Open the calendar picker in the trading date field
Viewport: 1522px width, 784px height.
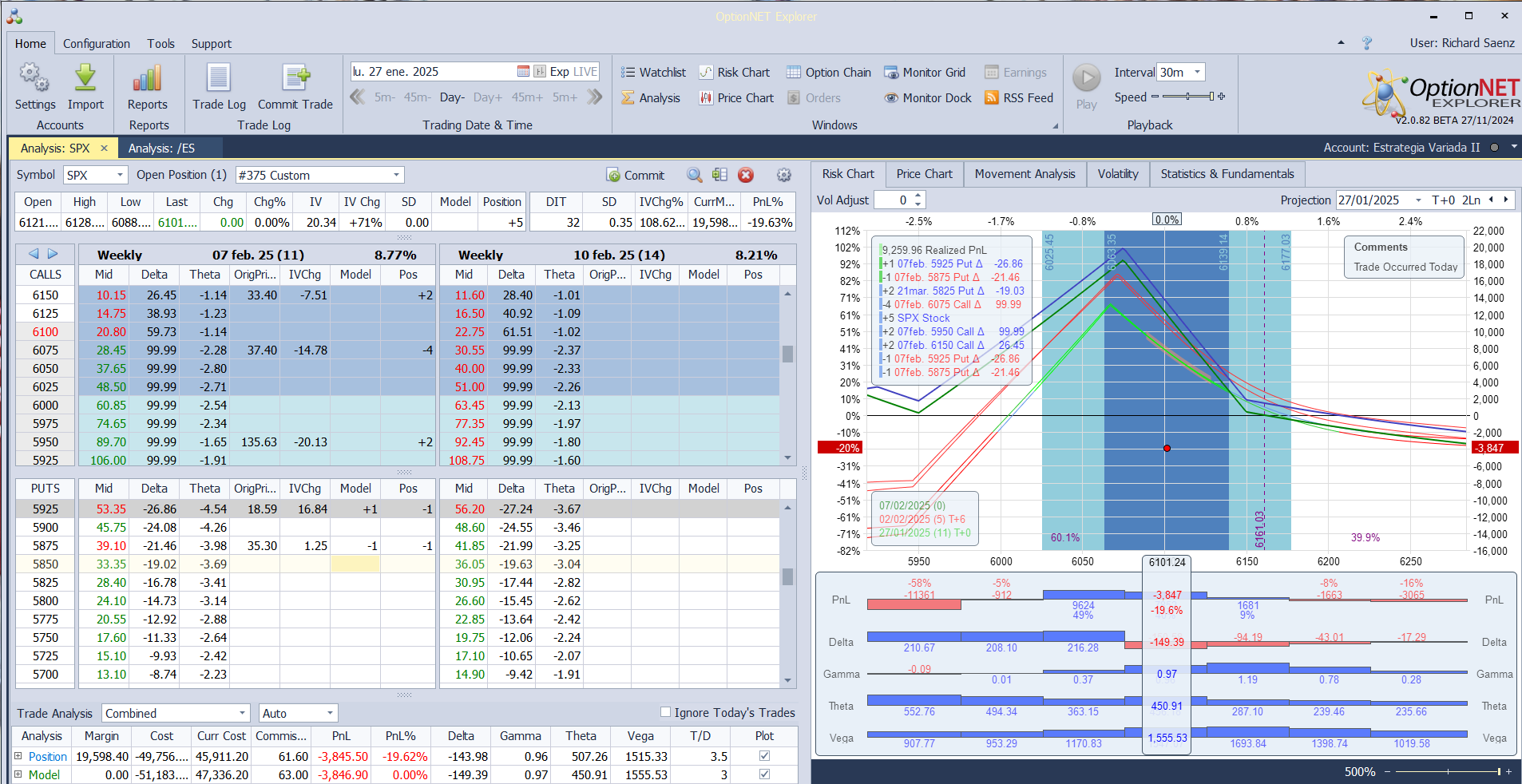[523, 72]
